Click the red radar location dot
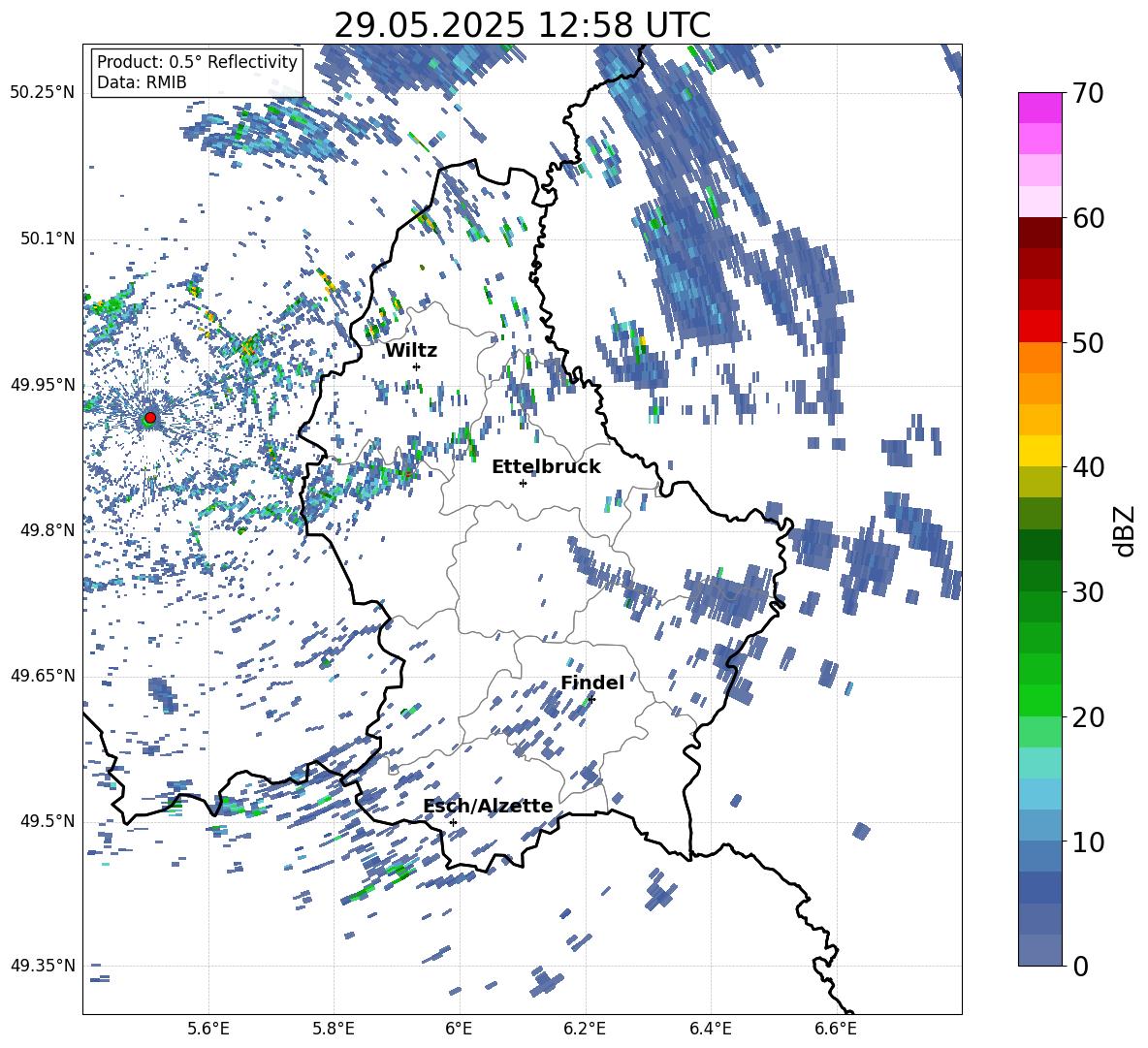This screenshot has height=1048, width=1148. click(x=150, y=418)
